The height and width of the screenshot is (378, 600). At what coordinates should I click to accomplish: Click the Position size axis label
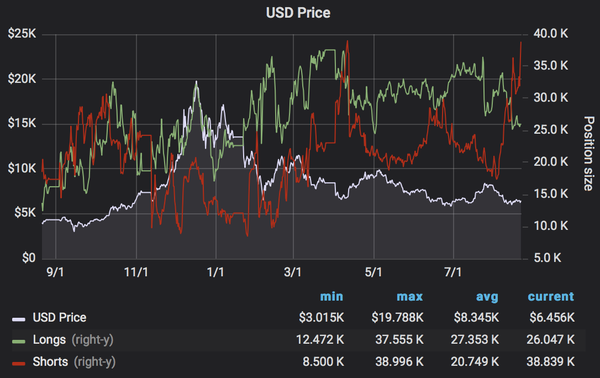click(589, 153)
